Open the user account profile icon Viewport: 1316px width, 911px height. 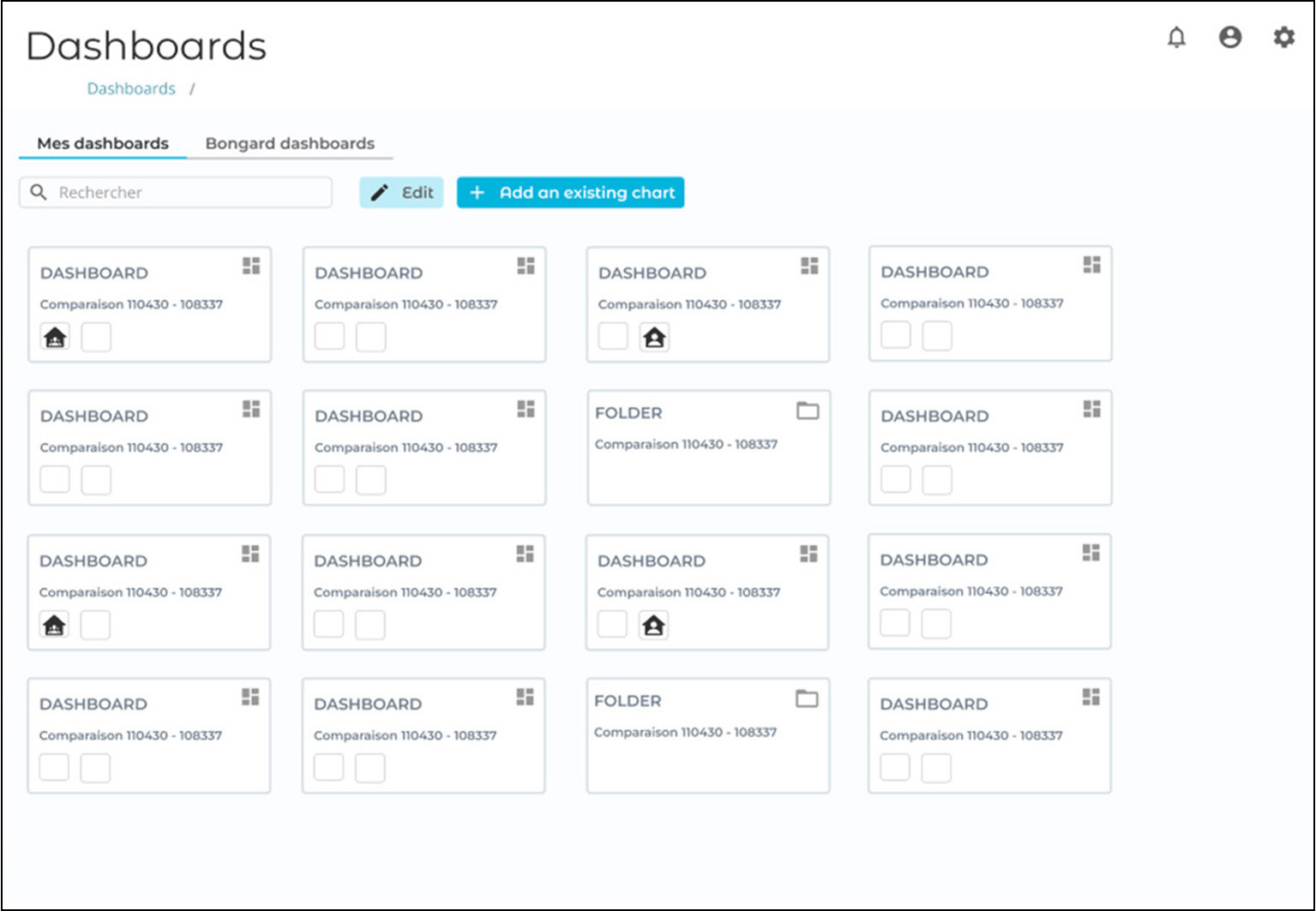[x=1229, y=37]
